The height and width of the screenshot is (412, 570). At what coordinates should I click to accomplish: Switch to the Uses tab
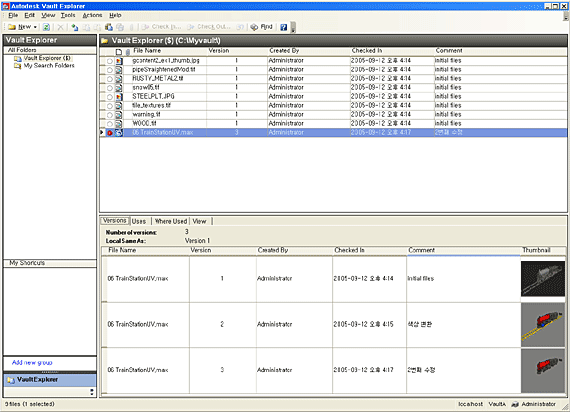point(139,221)
